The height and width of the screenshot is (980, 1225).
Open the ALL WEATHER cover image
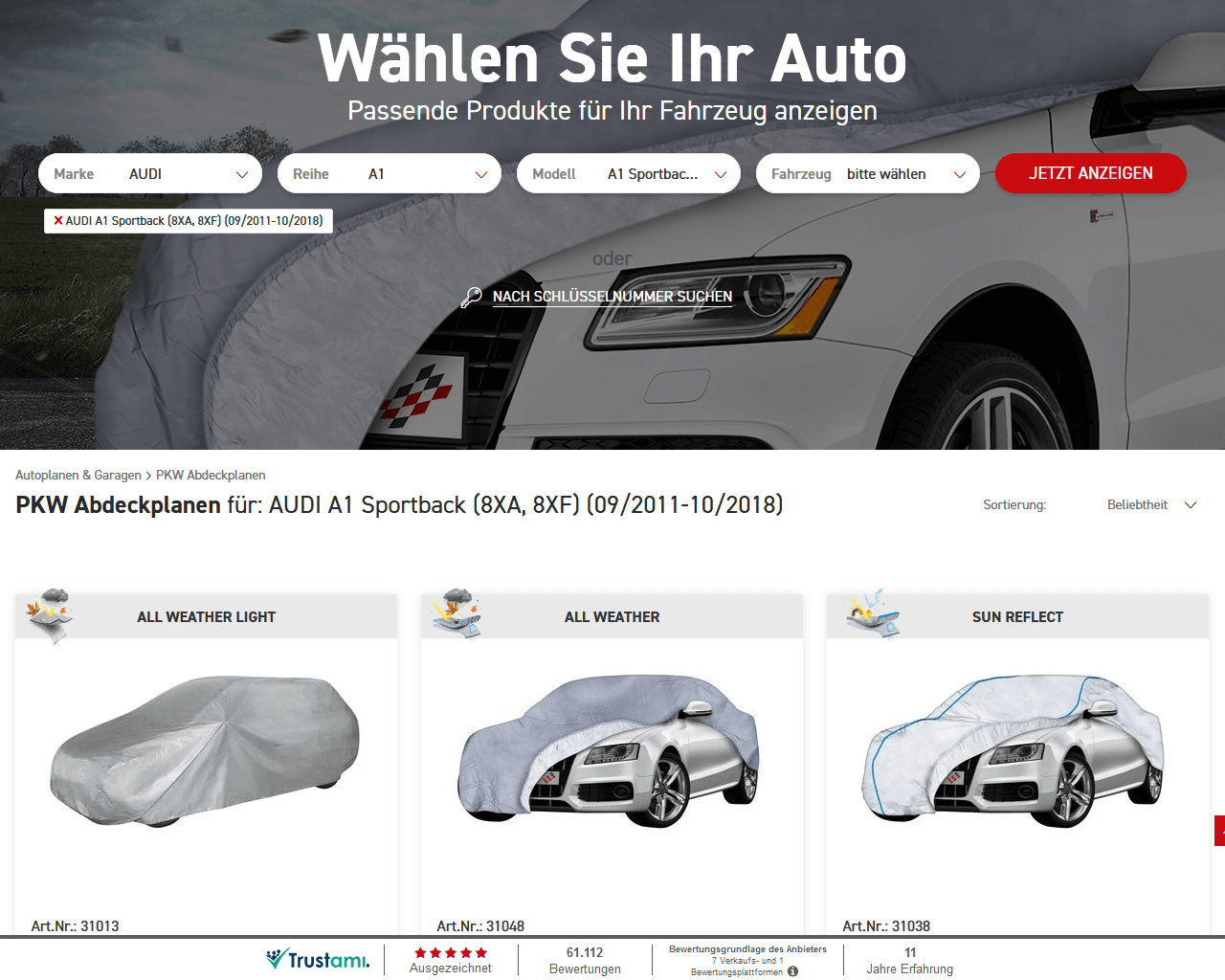click(610, 752)
